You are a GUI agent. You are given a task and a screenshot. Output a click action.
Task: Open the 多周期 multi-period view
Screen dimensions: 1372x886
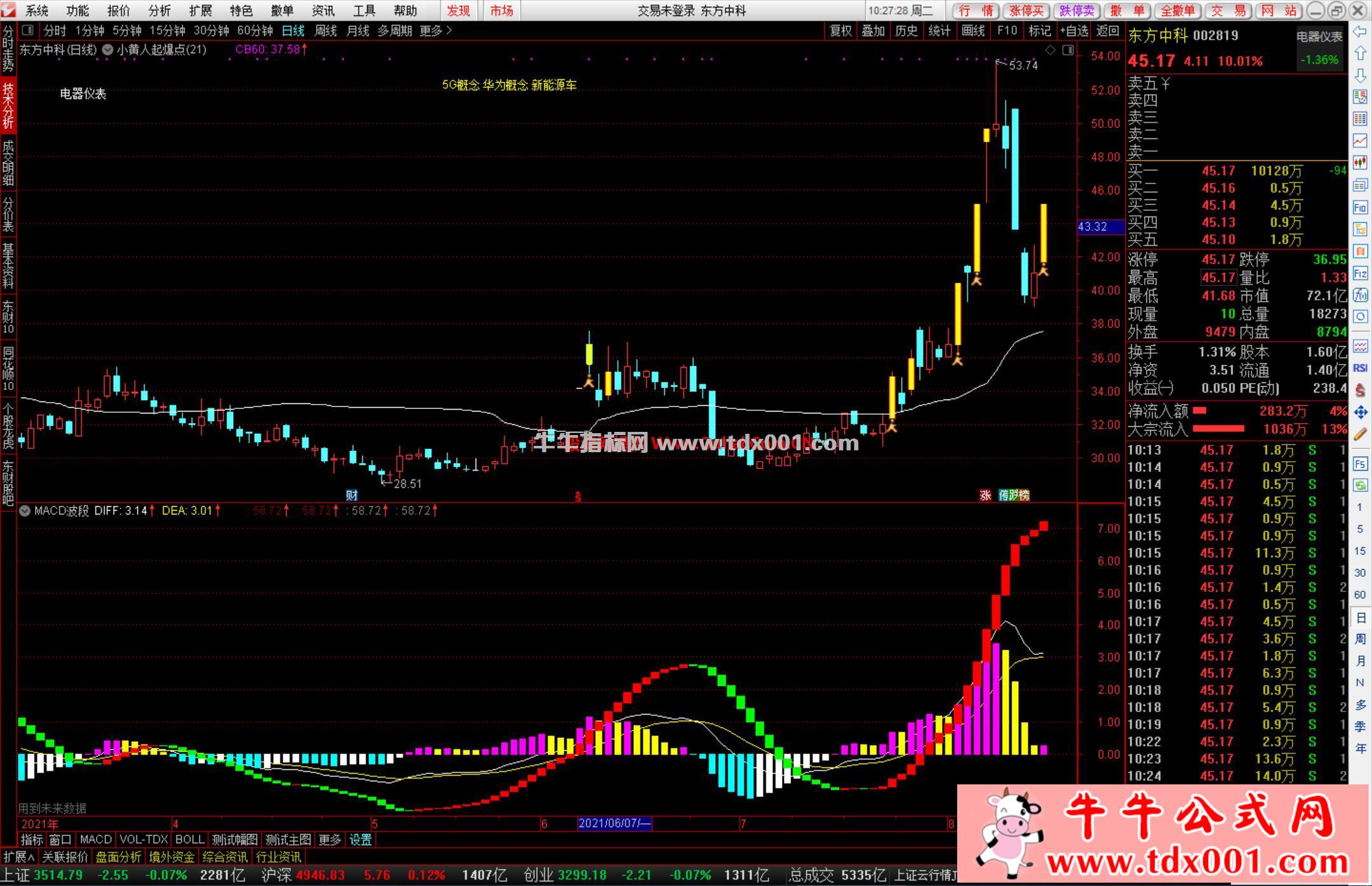[x=394, y=30]
